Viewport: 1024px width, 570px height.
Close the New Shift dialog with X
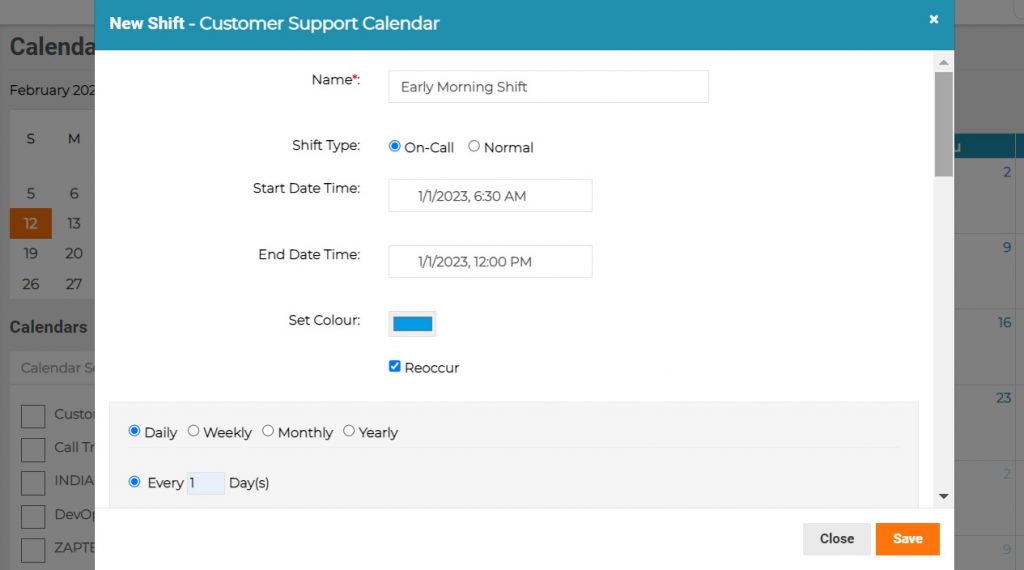coord(934,20)
